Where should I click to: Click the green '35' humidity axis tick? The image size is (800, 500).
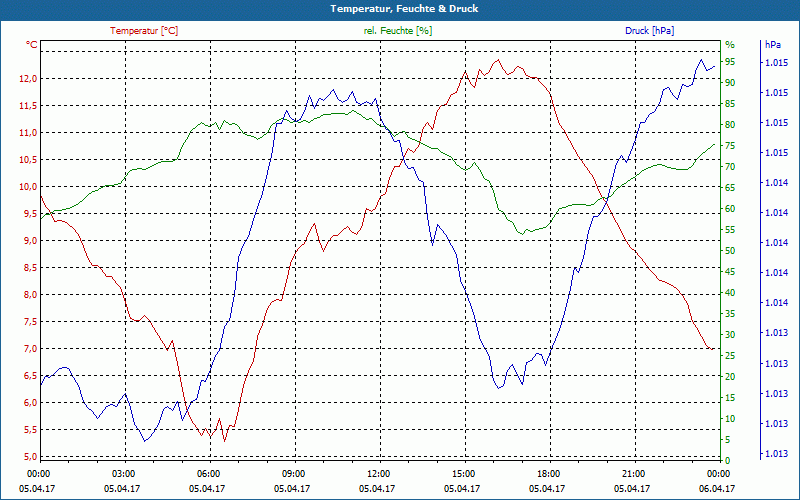730,314
